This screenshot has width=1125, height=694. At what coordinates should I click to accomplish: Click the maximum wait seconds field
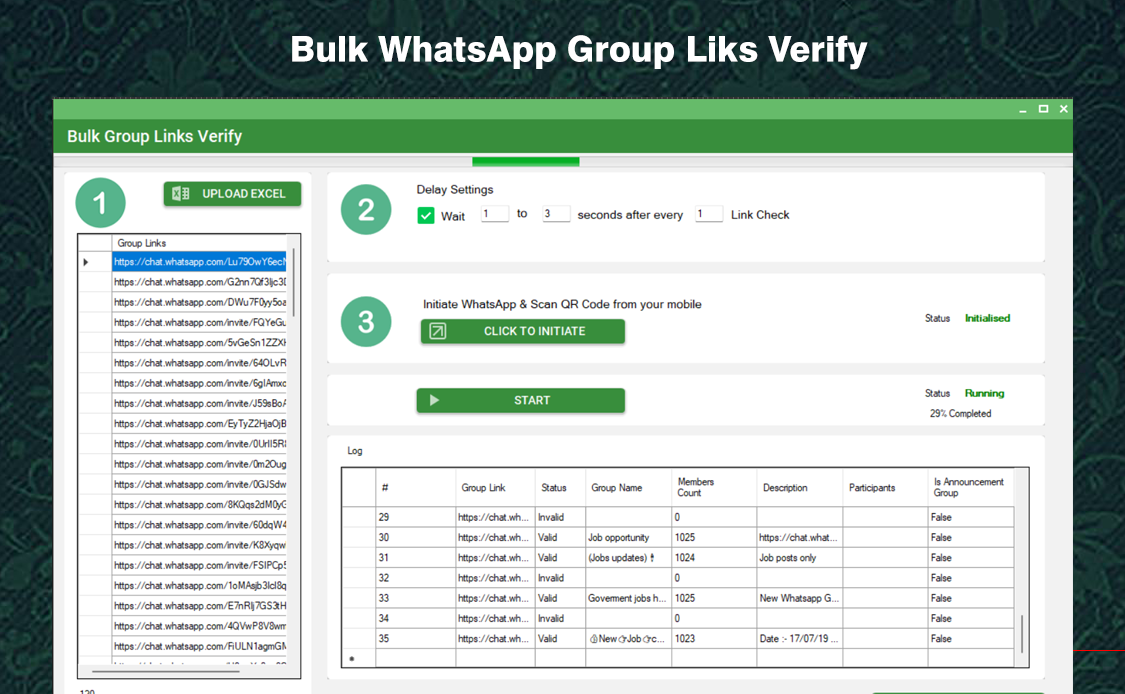[556, 214]
